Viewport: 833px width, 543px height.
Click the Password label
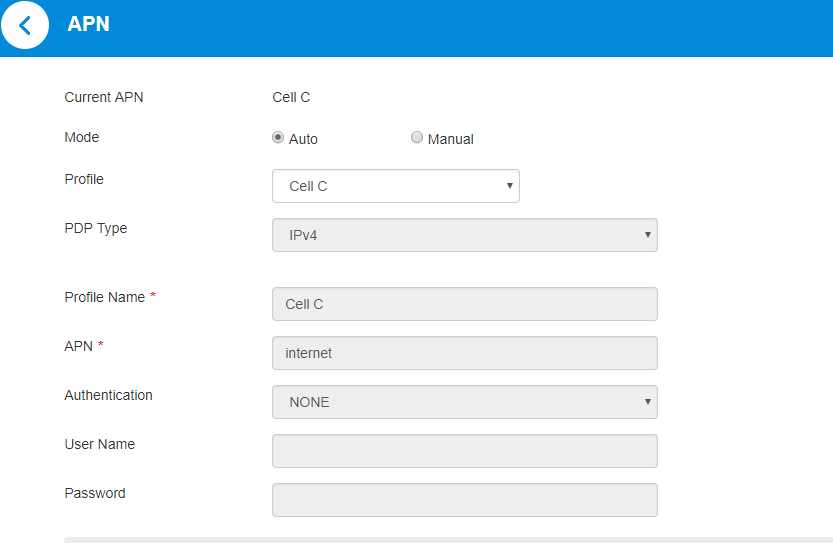pyautogui.click(x=95, y=493)
